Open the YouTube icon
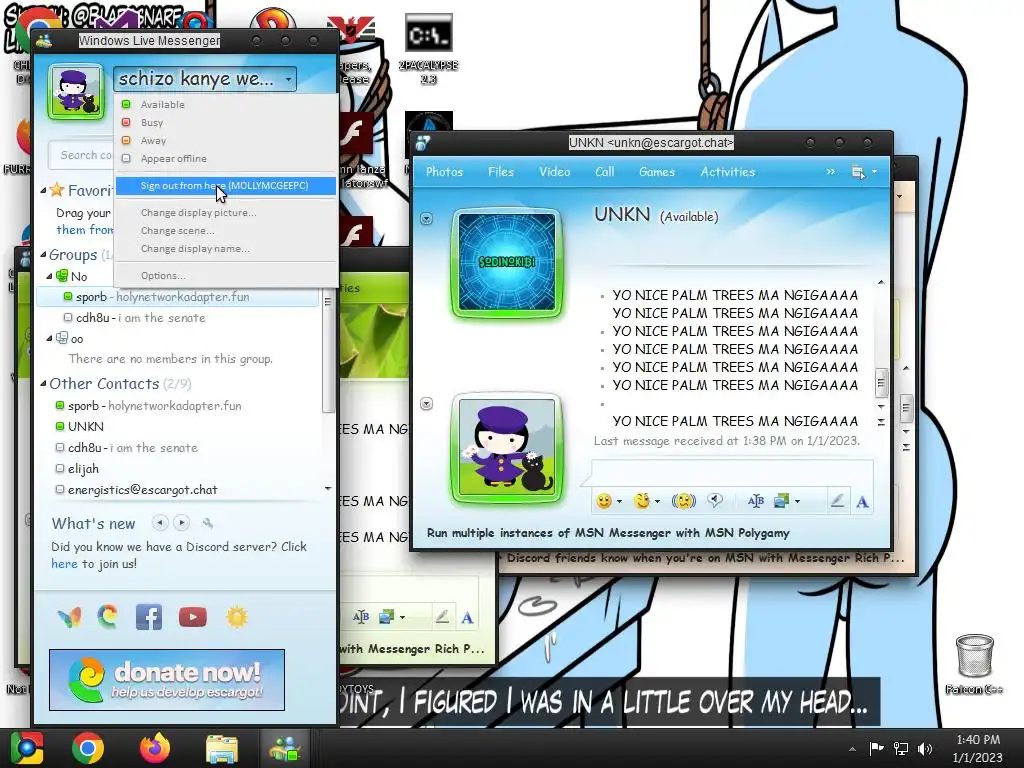Image resolution: width=1024 pixels, height=768 pixels. (x=193, y=617)
